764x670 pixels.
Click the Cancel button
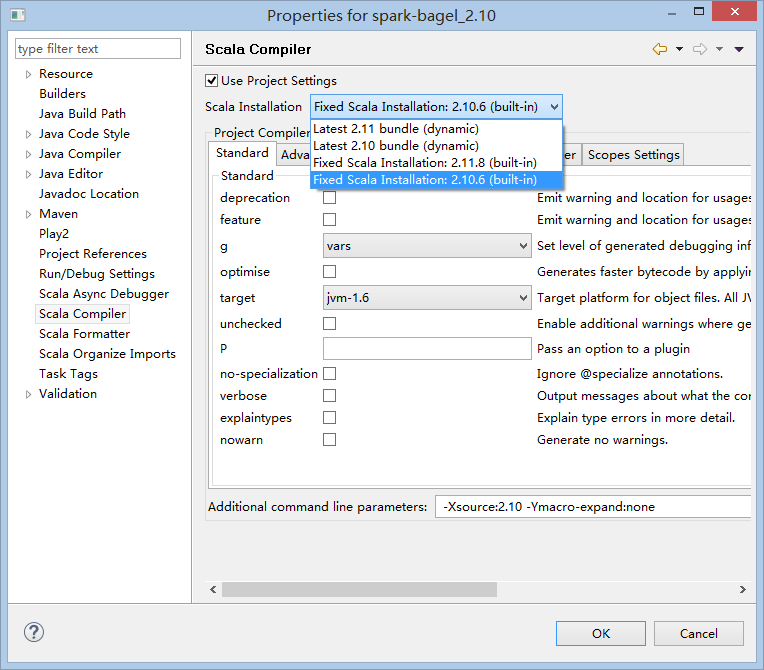pos(699,633)
